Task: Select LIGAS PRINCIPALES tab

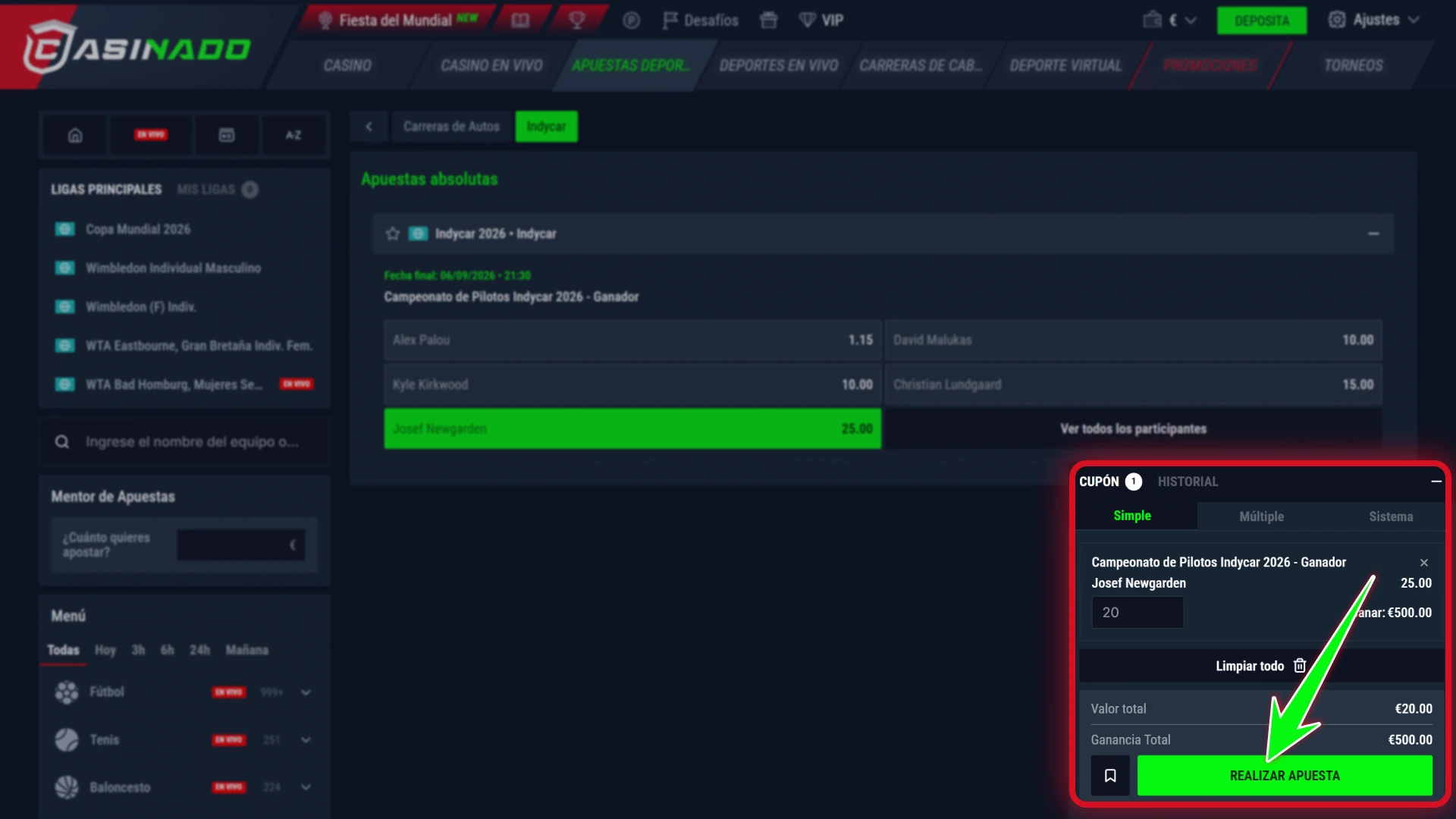Action: [106, 190]
